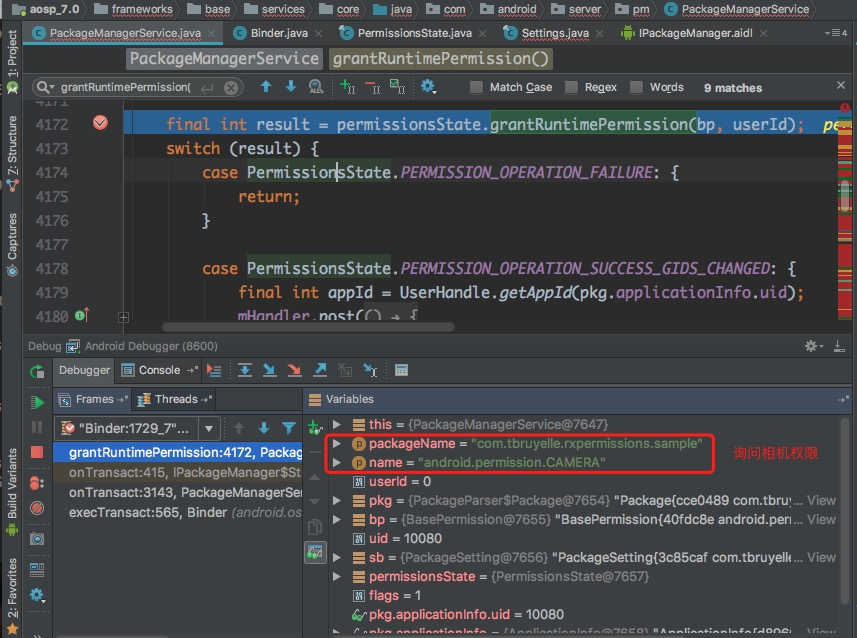
Task: Open the Evaluate Expression calculator
Action: tap(401, 370)
